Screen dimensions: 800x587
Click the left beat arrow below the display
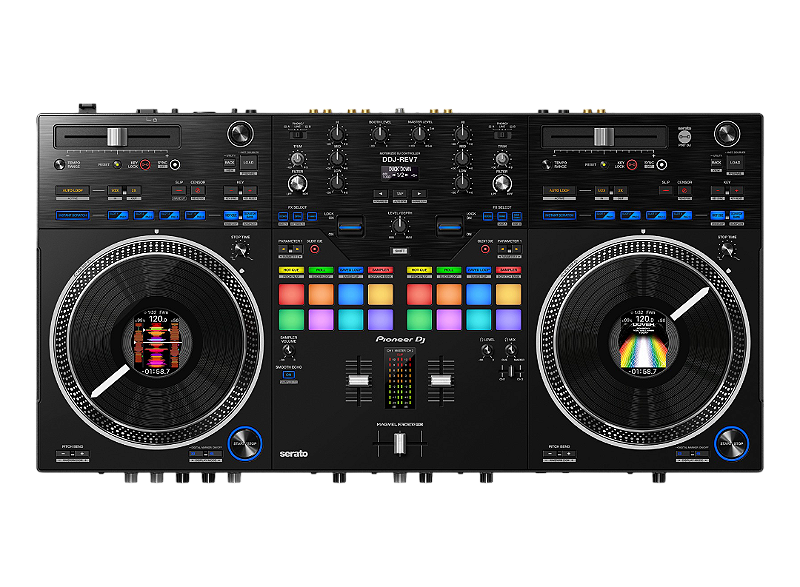380,194
